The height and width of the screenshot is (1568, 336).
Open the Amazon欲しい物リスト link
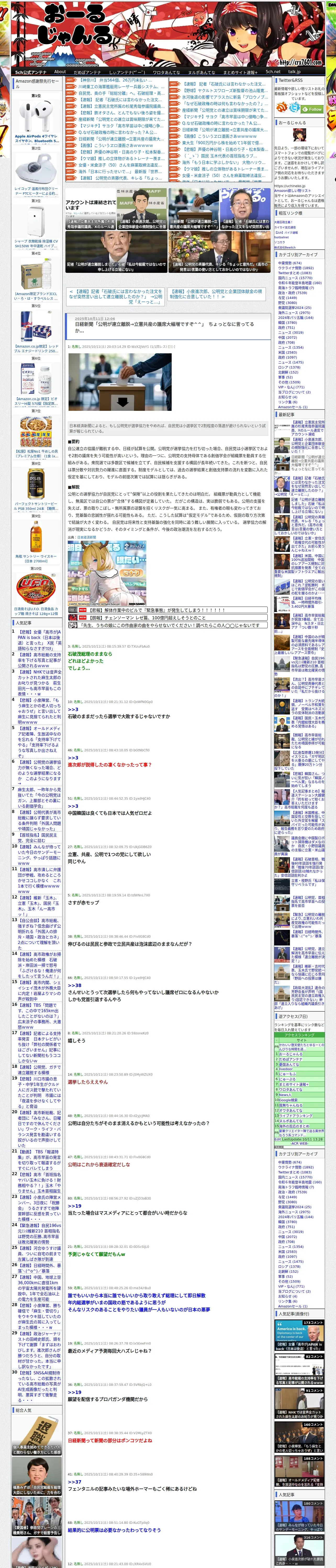pyautogui.click(x=293, y=191)
